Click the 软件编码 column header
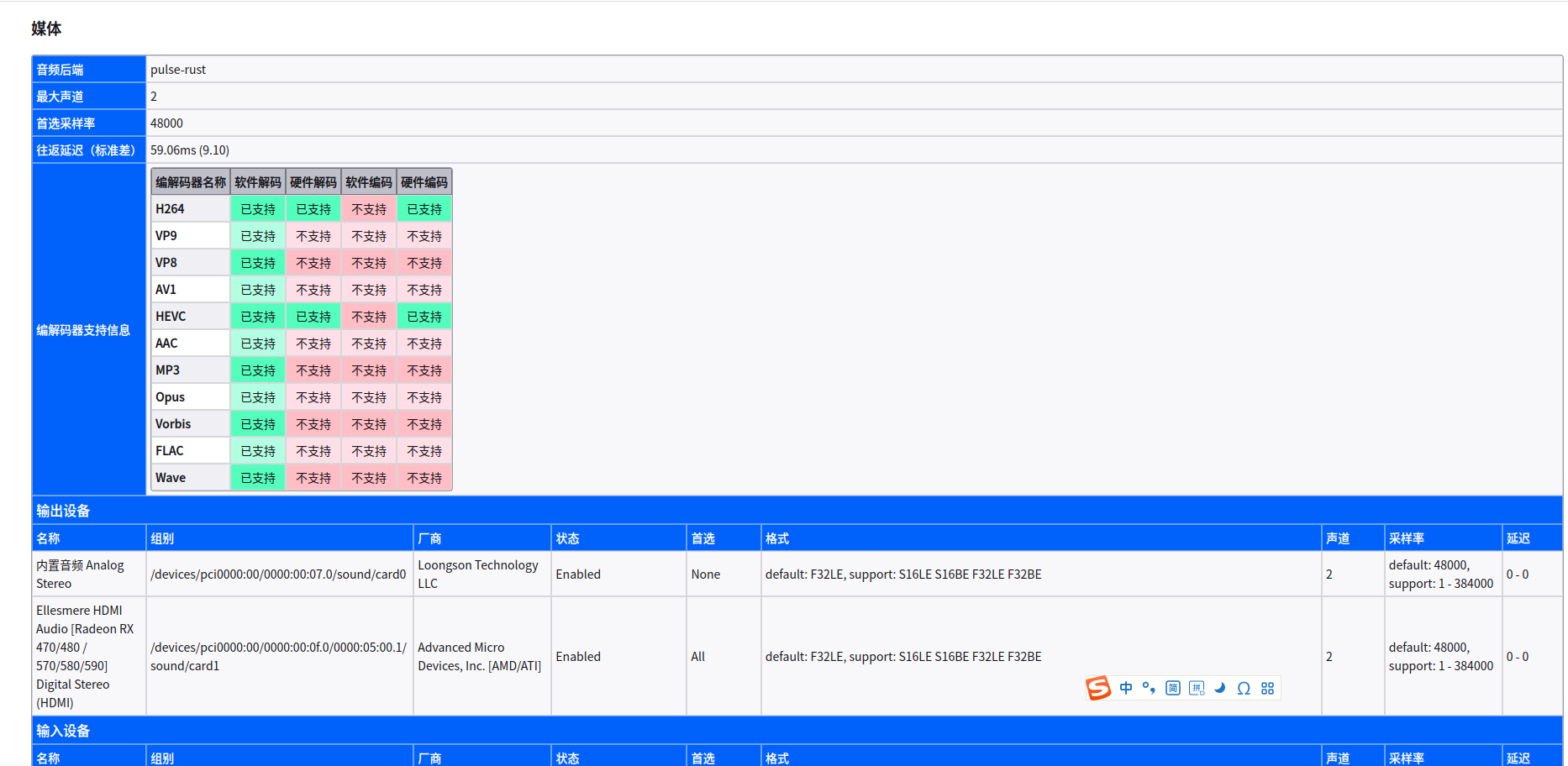1568x766 pixels. click(369, 182)
